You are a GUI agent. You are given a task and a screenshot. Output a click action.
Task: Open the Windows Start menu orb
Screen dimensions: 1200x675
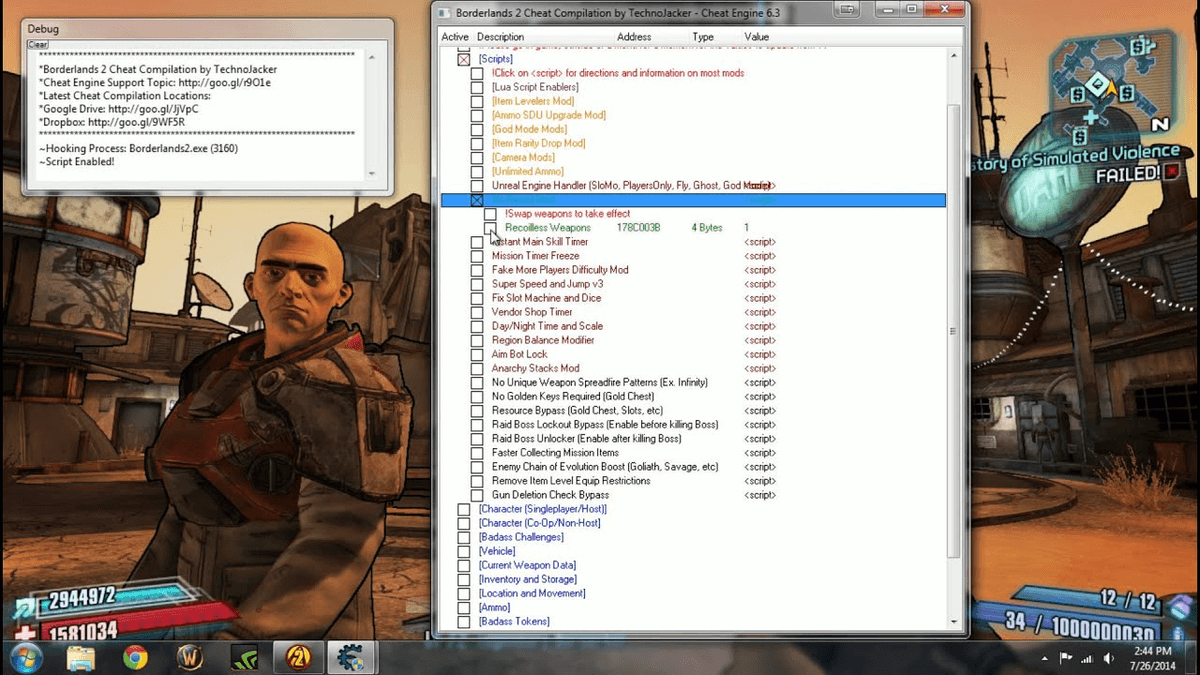click(x=25, y=657)
